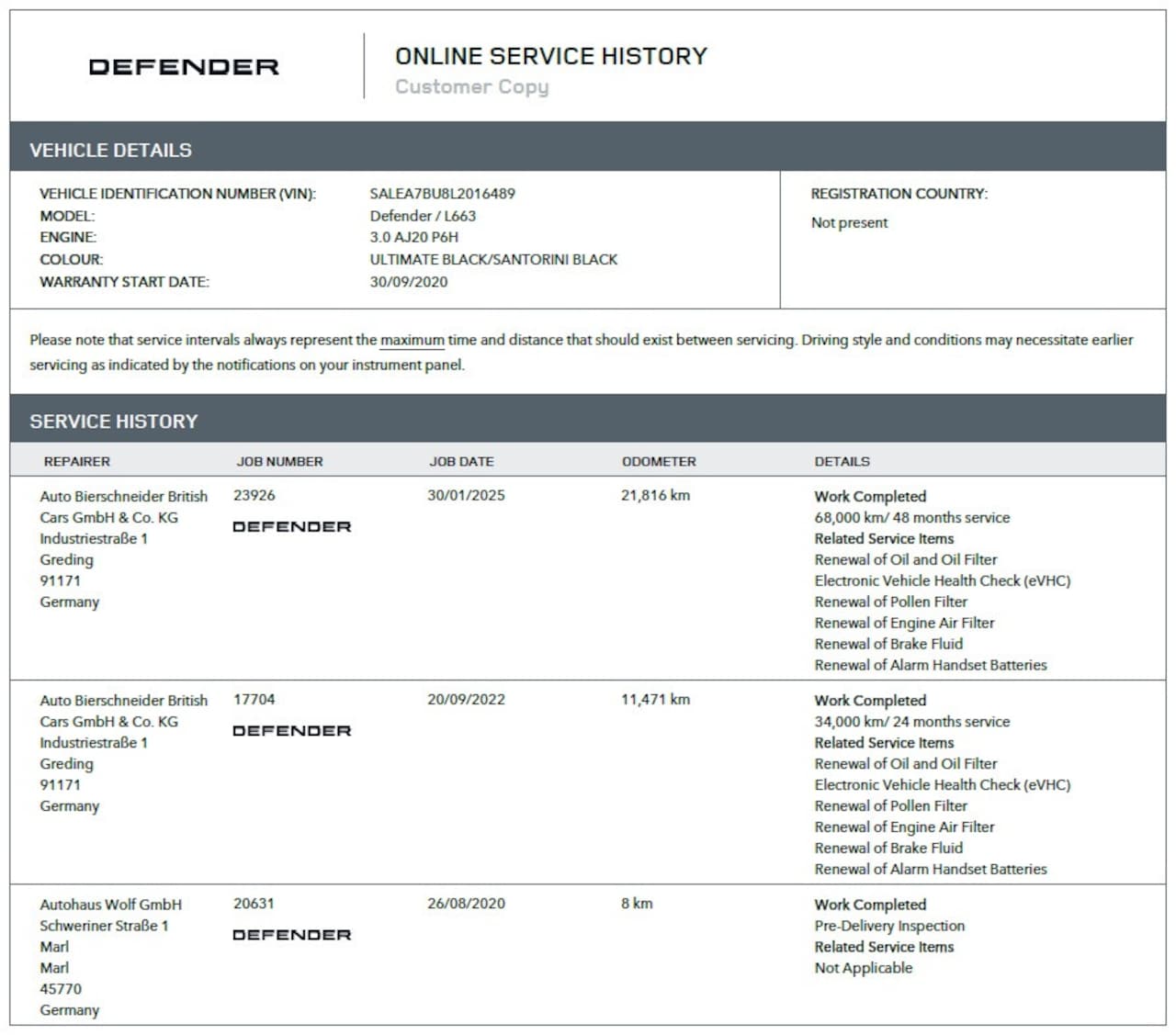Click the "Customer Copy" subtitle
1176x1035 pixels.
coord(471,87)
